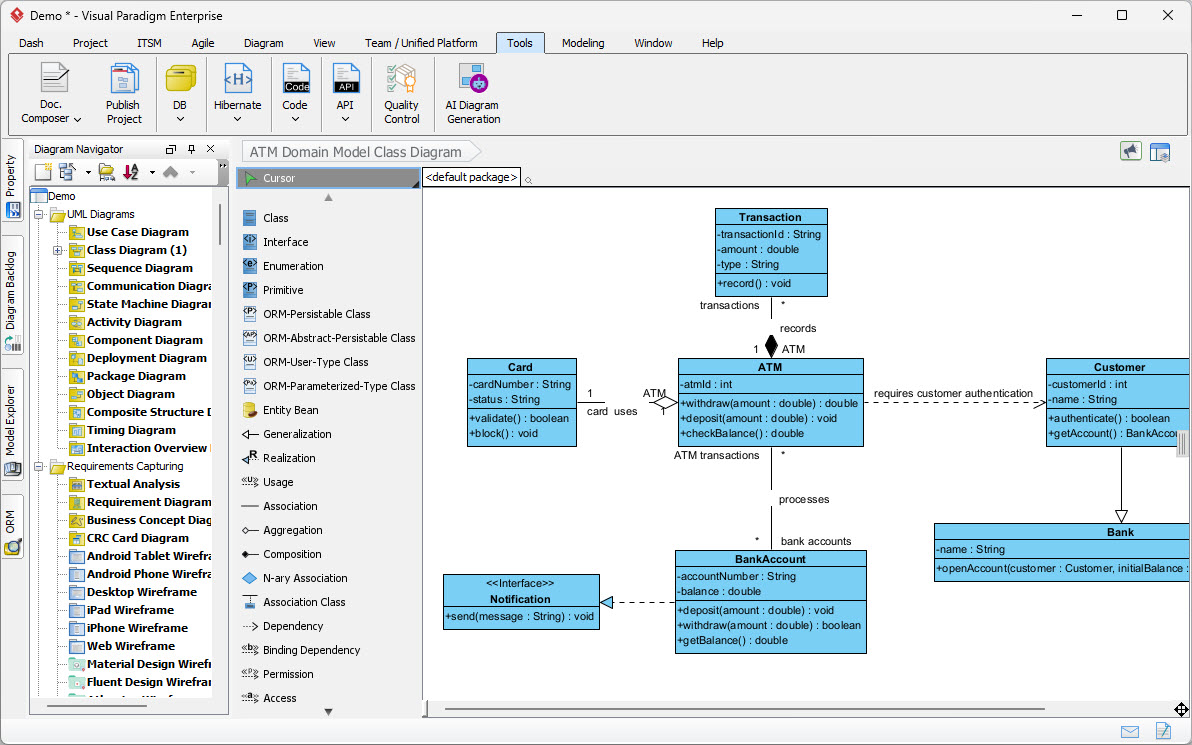Click the navigator horizontal scrollbar

pos(97,706)
